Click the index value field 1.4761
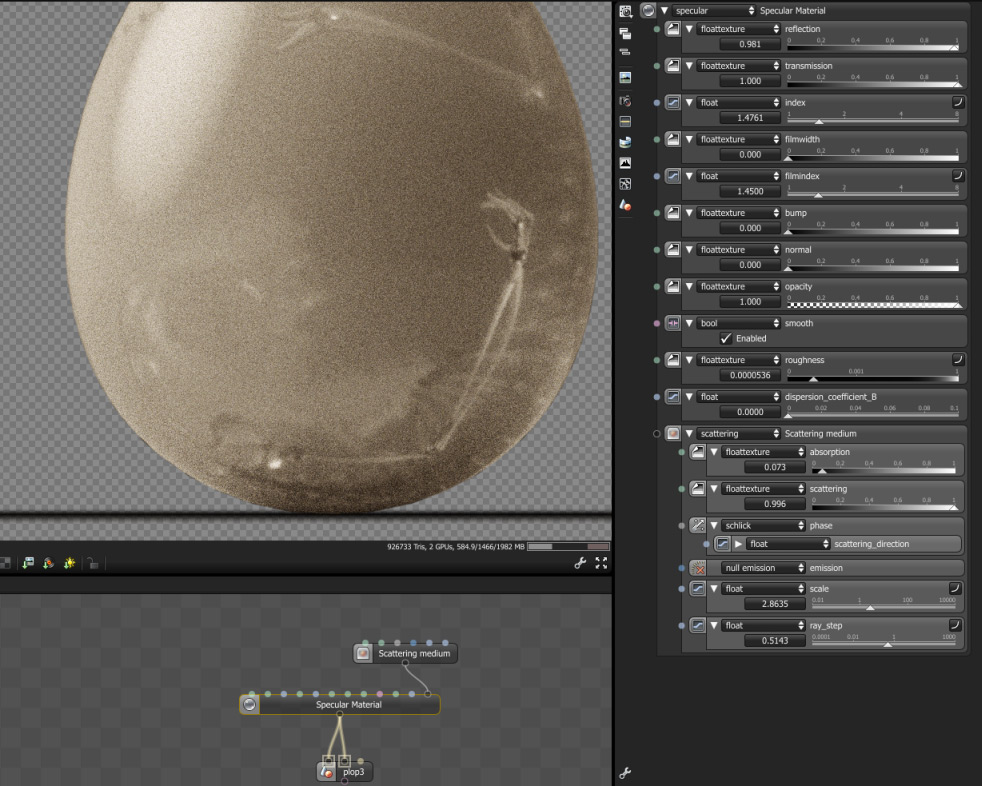The width and height of the screenshot is (982, 786). coord(750,118)
